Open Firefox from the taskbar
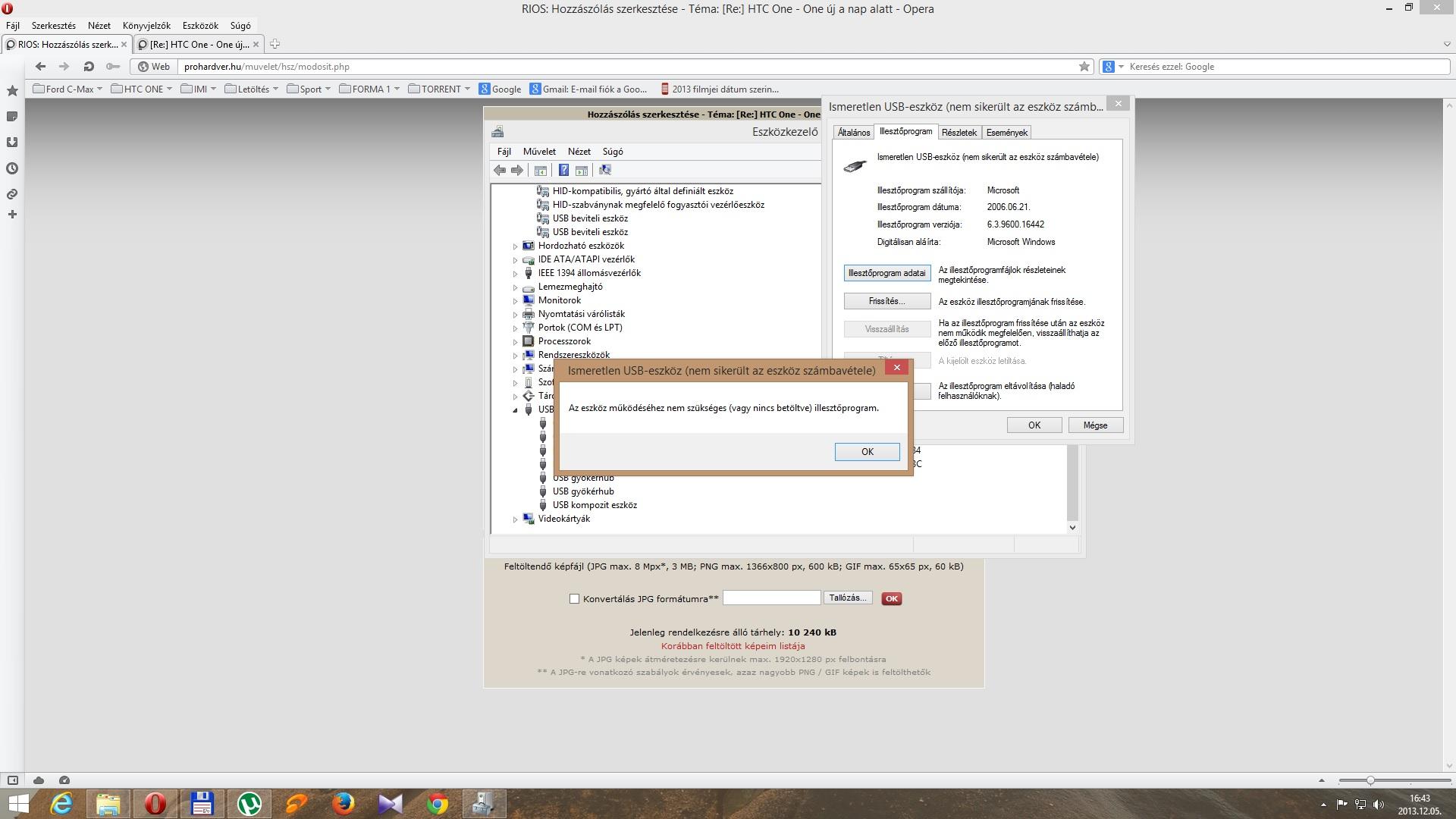The width and height of the screenshot is (1456, 819). tap(343, 804)
